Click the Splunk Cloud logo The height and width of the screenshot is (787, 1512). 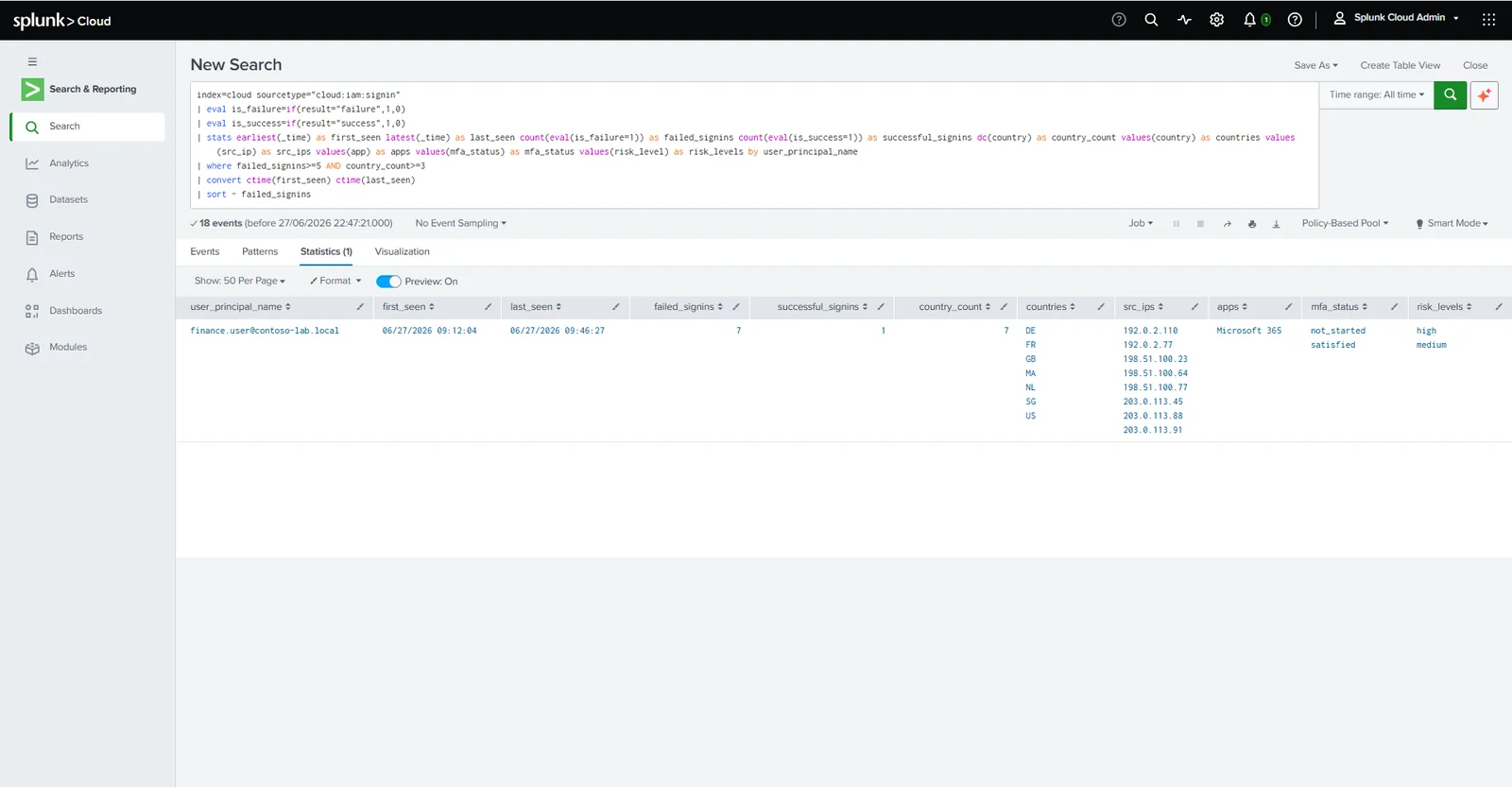pos(61,20)
